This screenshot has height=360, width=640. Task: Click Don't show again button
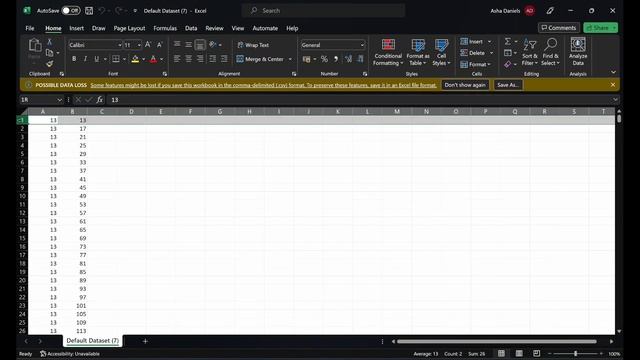465,85
